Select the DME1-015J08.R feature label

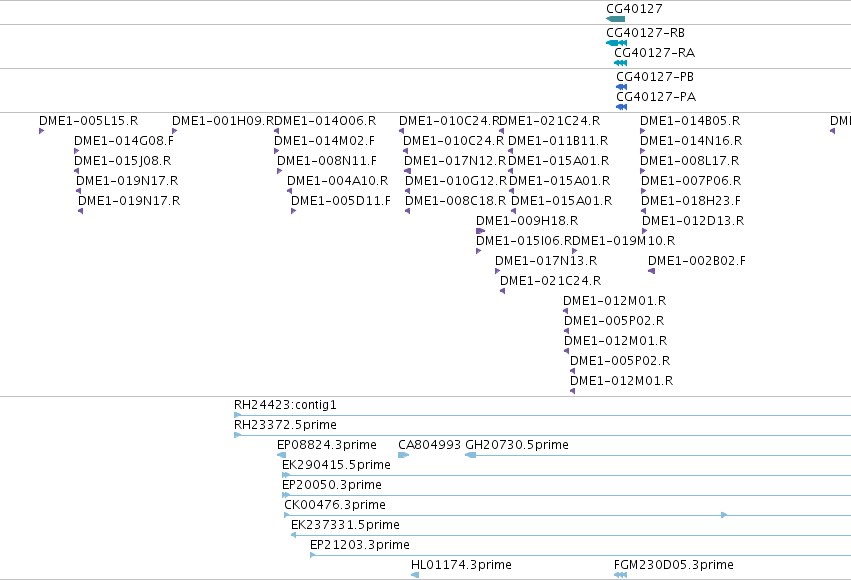click(123, 161)
